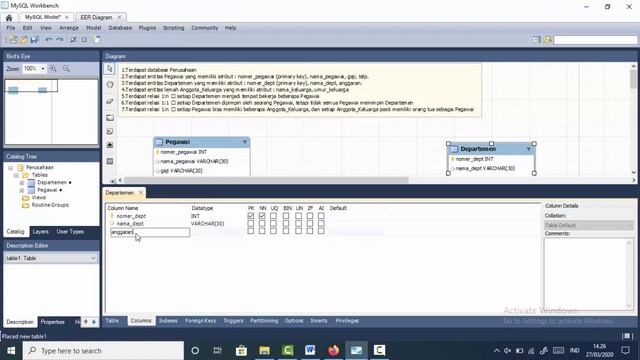
Task: Check AI for nomer_dept column
Action: 321,216
